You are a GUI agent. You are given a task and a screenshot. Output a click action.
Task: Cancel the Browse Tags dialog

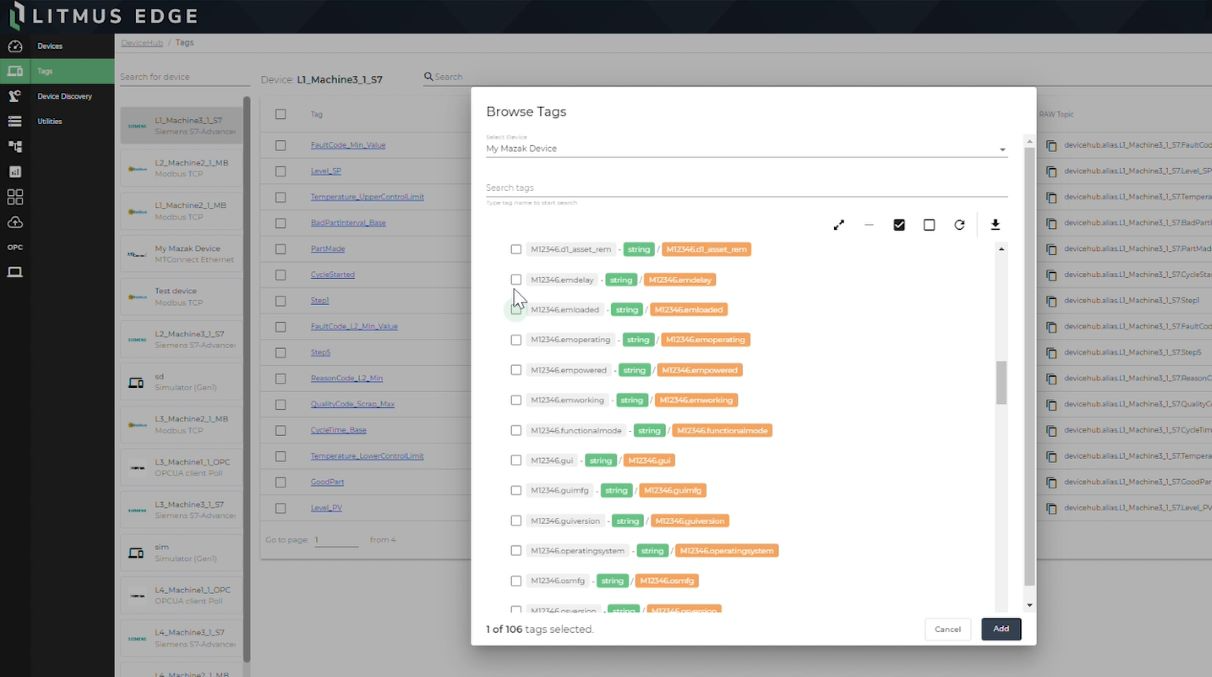(x=947, y=629)
